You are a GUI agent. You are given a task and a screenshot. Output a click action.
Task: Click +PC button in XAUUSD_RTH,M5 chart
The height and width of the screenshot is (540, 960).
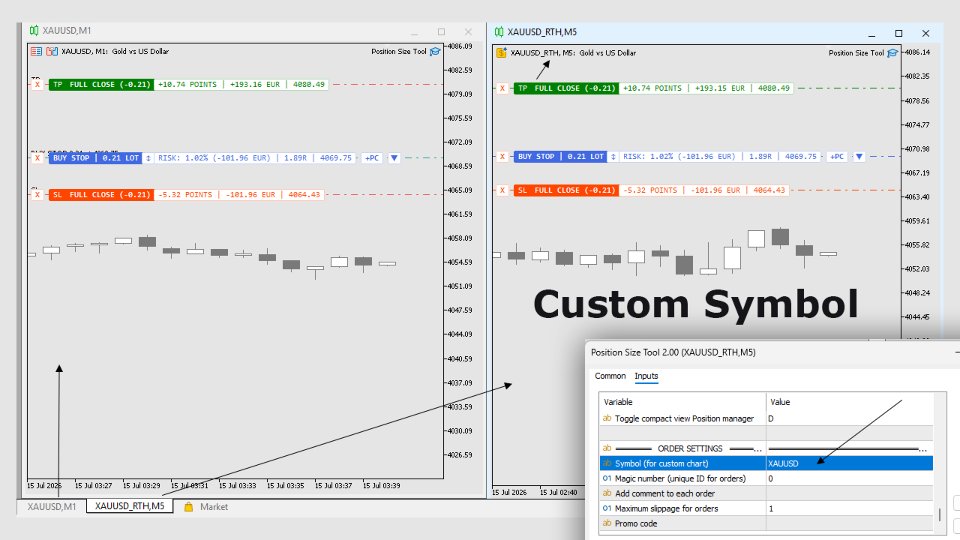click(x=837, y=157)
